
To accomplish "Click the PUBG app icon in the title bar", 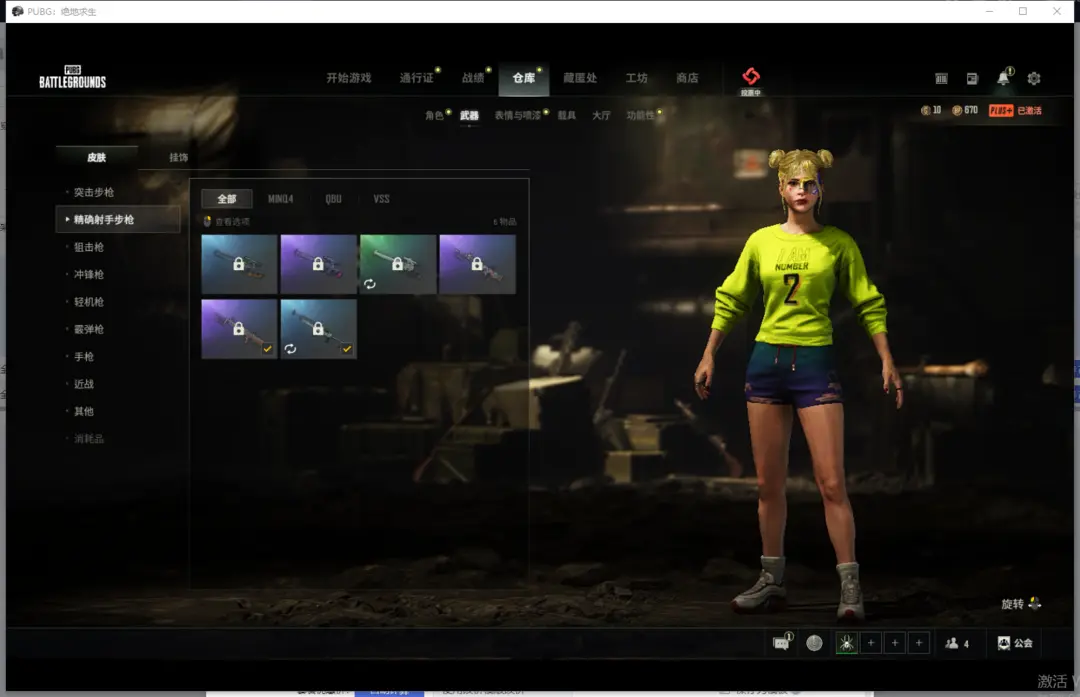I will (x=17, y=11).
